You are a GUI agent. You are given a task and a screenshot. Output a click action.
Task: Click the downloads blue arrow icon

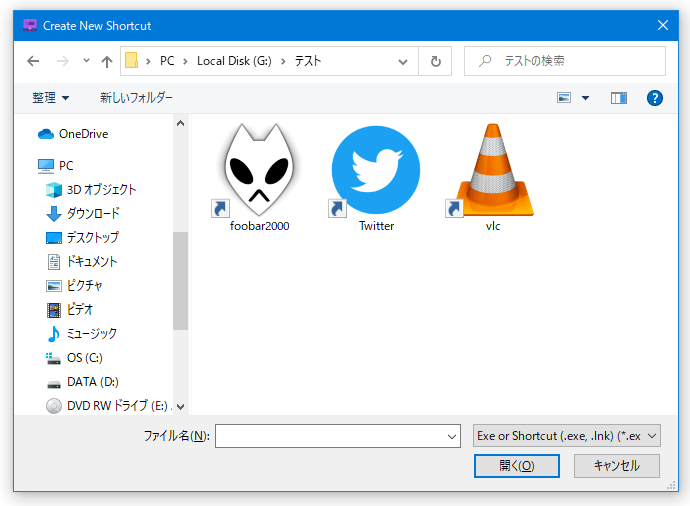(54, 213)
